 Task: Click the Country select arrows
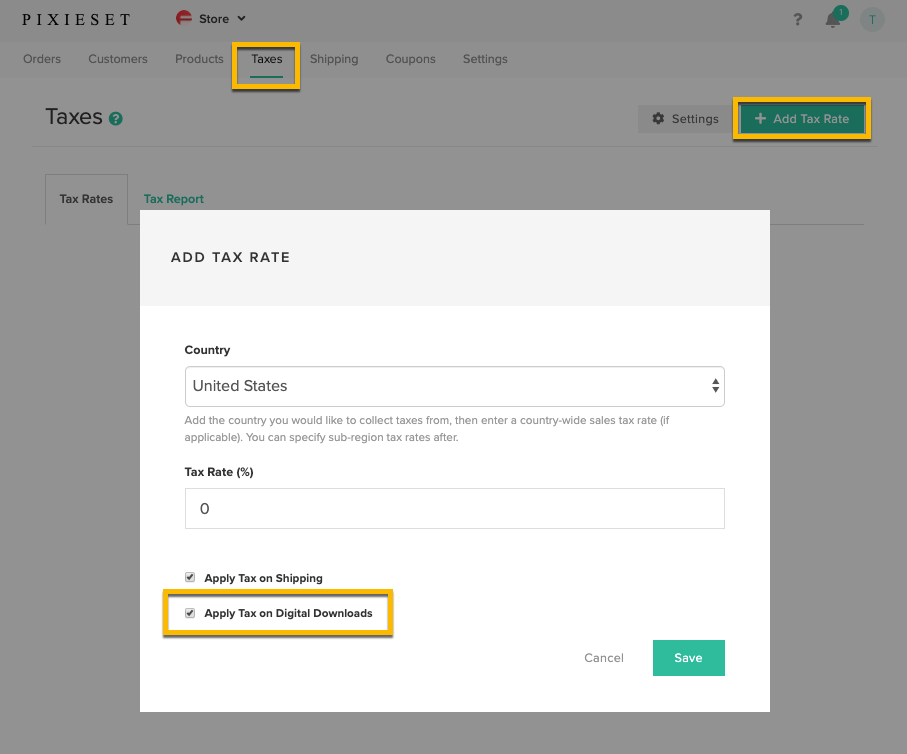716,386
